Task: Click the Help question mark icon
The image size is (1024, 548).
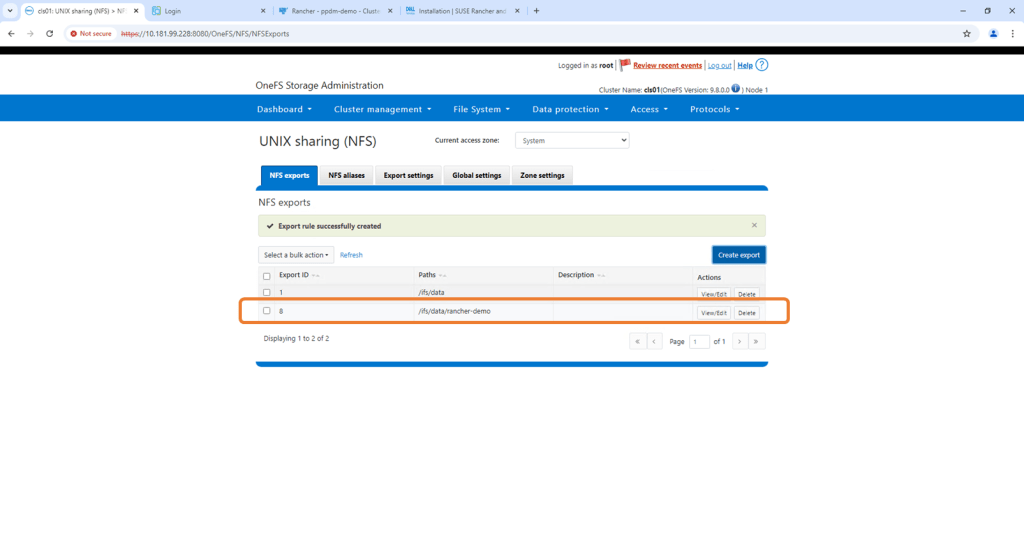Action: click(x=762, y=65)
